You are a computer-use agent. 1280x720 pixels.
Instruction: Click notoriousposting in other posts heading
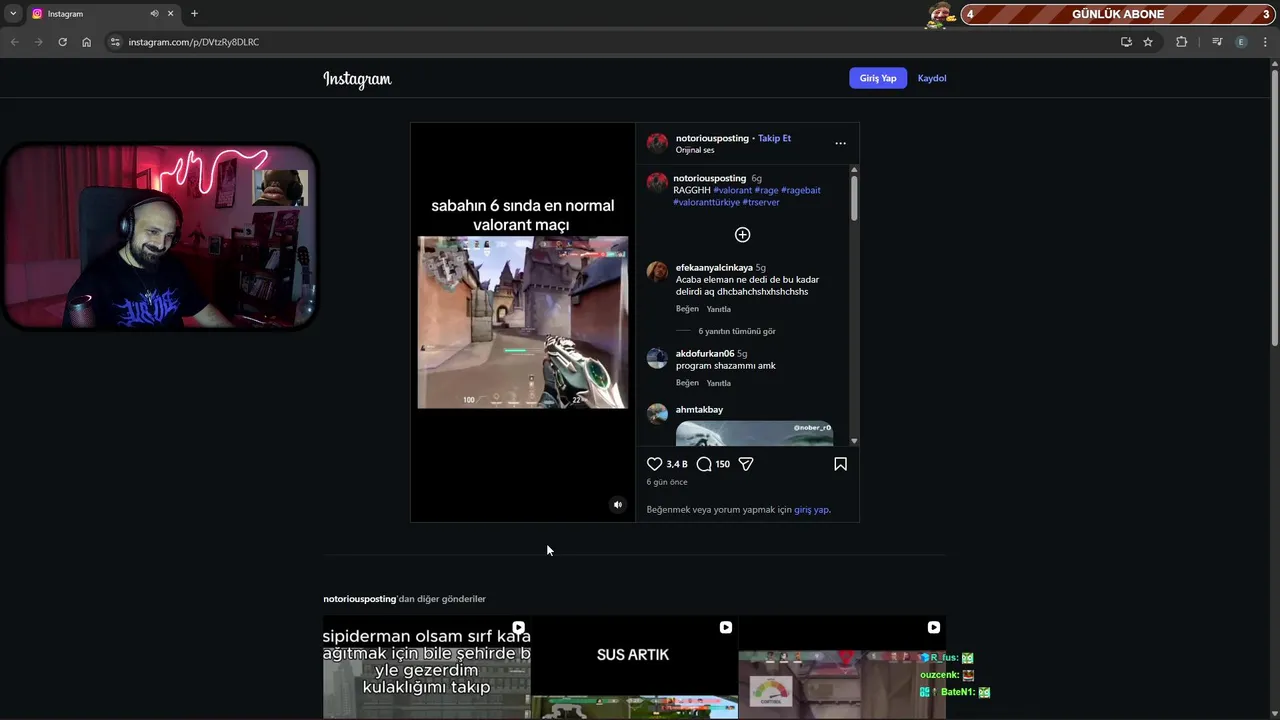(359, 599)
